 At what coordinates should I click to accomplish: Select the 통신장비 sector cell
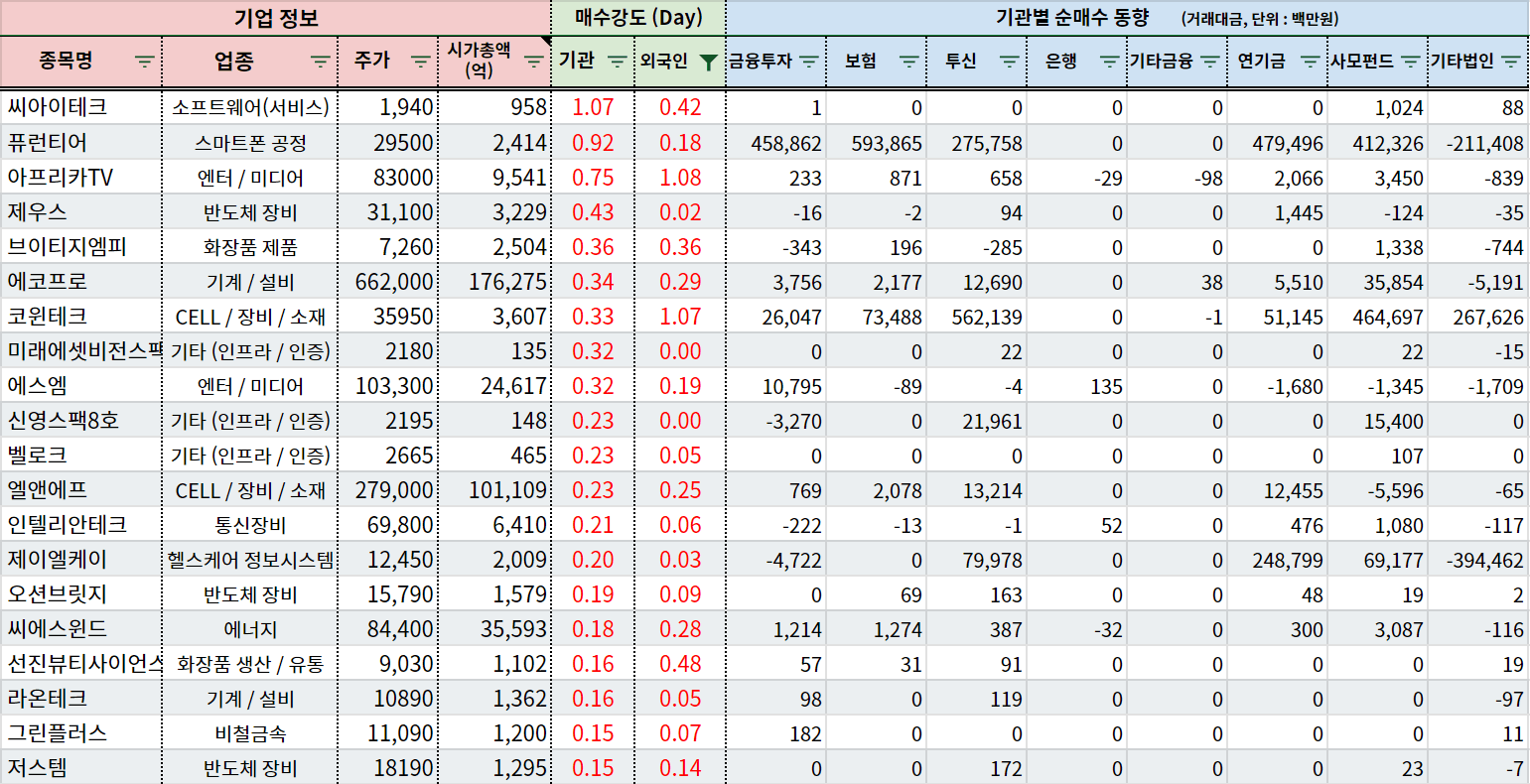pos(250,524)
